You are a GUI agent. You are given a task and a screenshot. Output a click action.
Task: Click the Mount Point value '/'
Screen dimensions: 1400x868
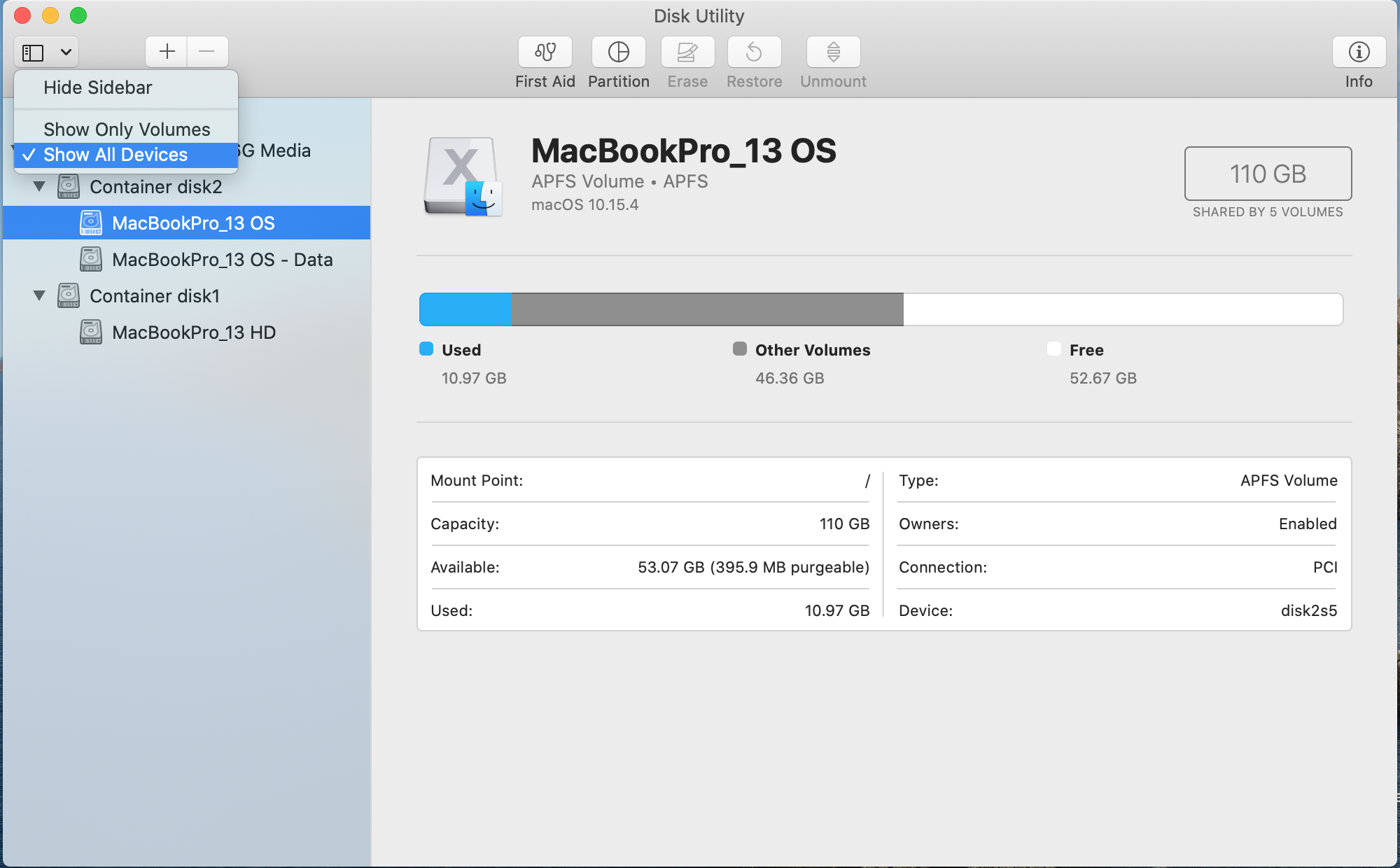(x=867, y=481)
